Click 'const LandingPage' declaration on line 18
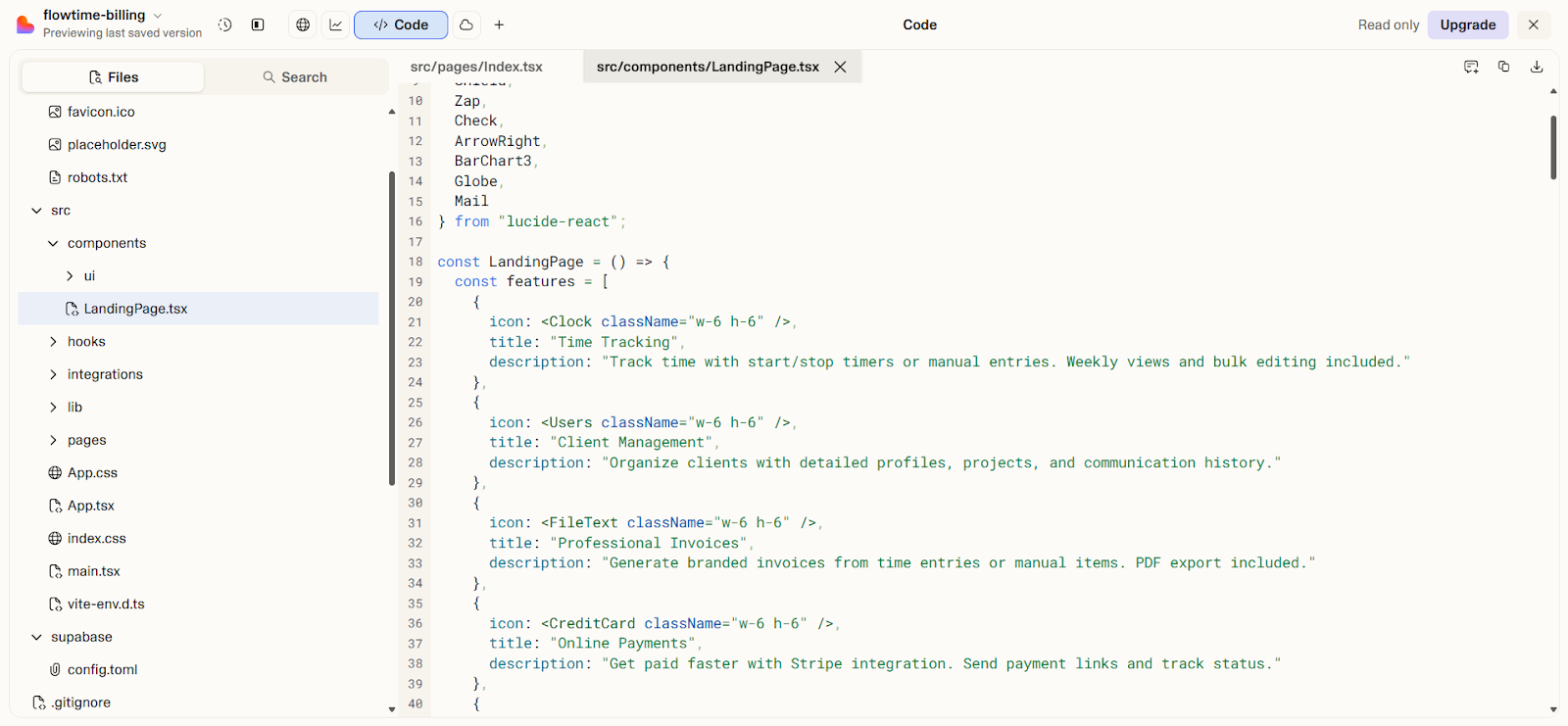Screen dimensions: 1568x726 tap(511, 262)
